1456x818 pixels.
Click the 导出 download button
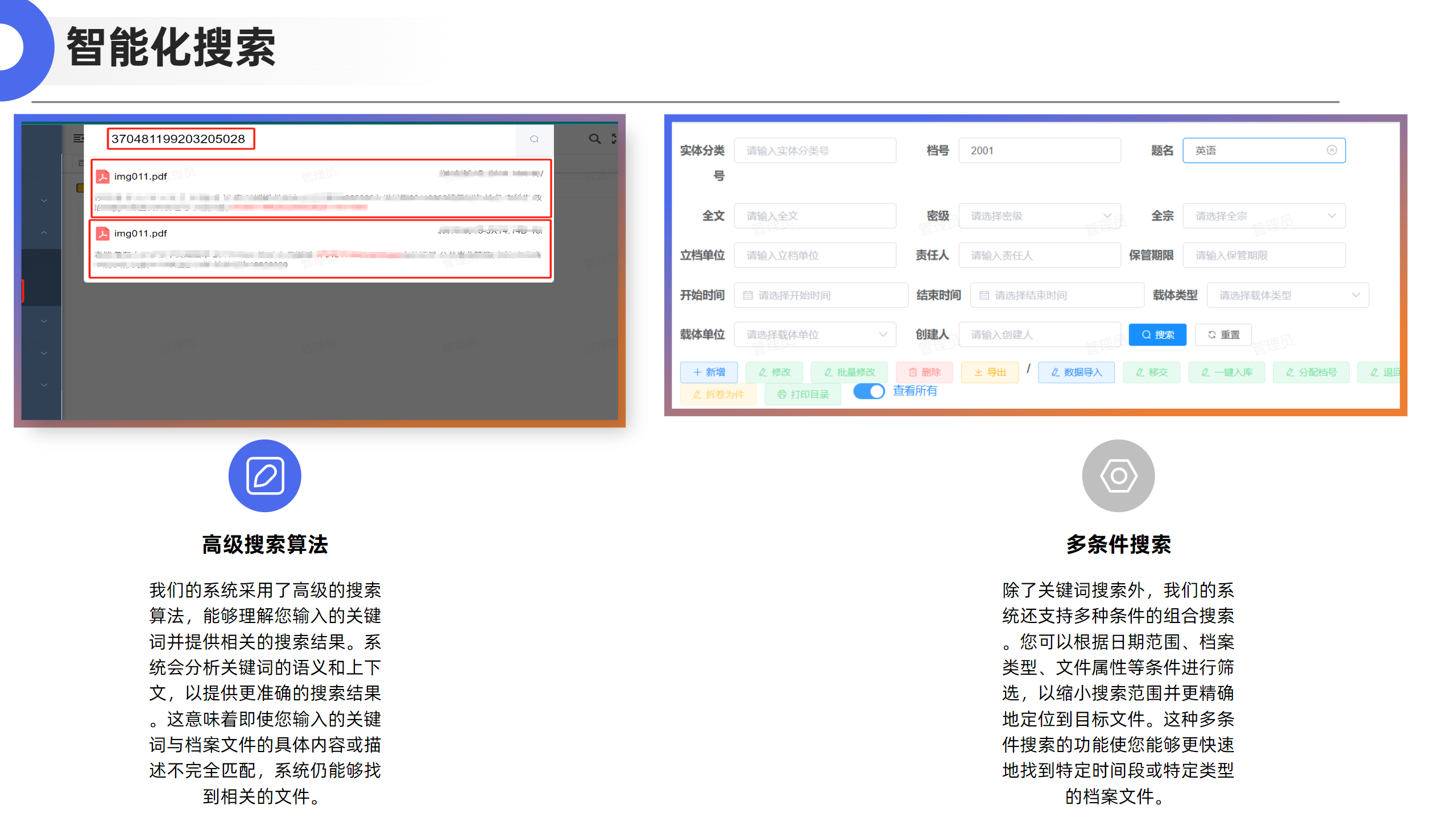990,372
